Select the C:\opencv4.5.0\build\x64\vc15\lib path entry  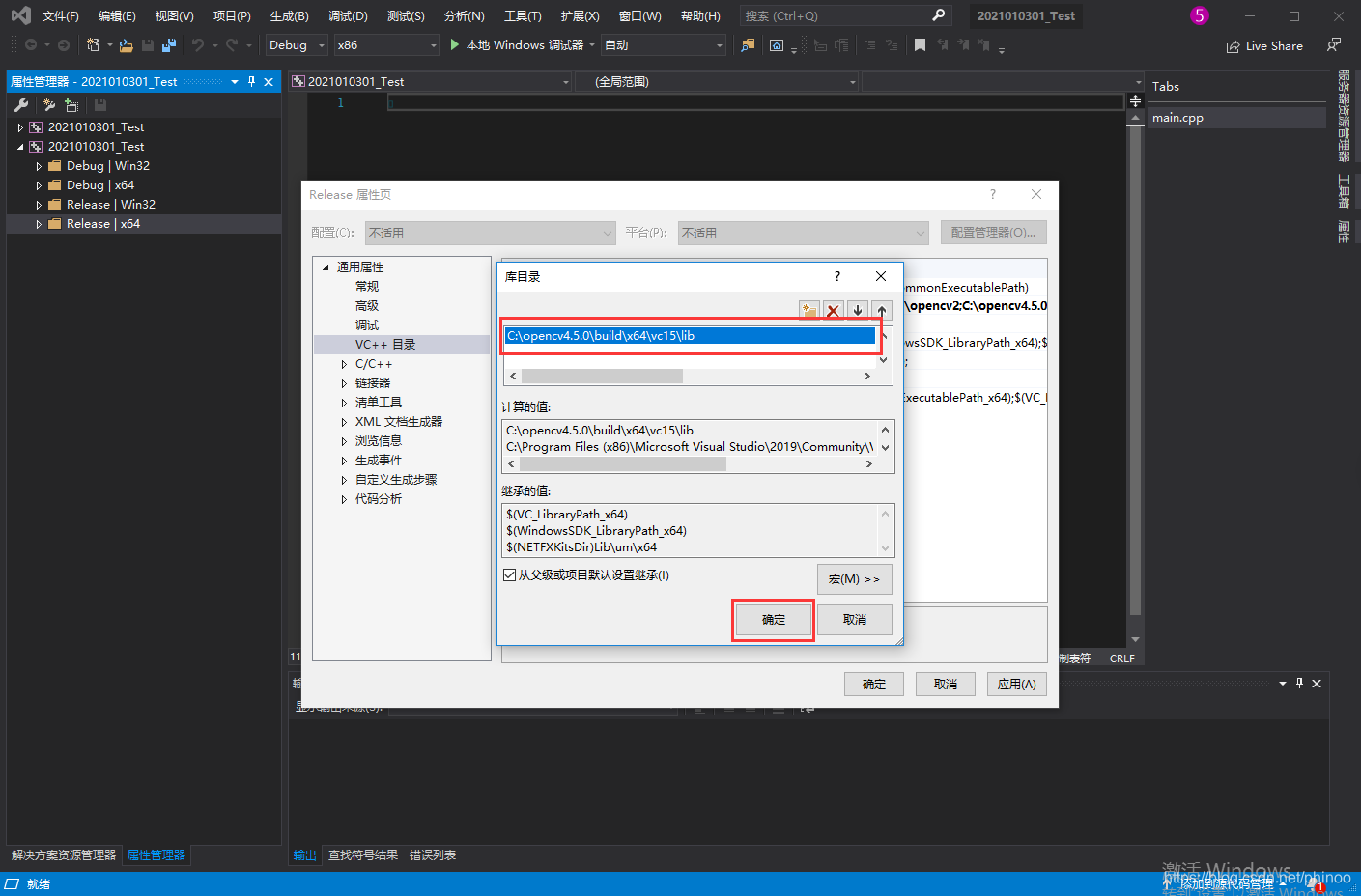point(691,336)
